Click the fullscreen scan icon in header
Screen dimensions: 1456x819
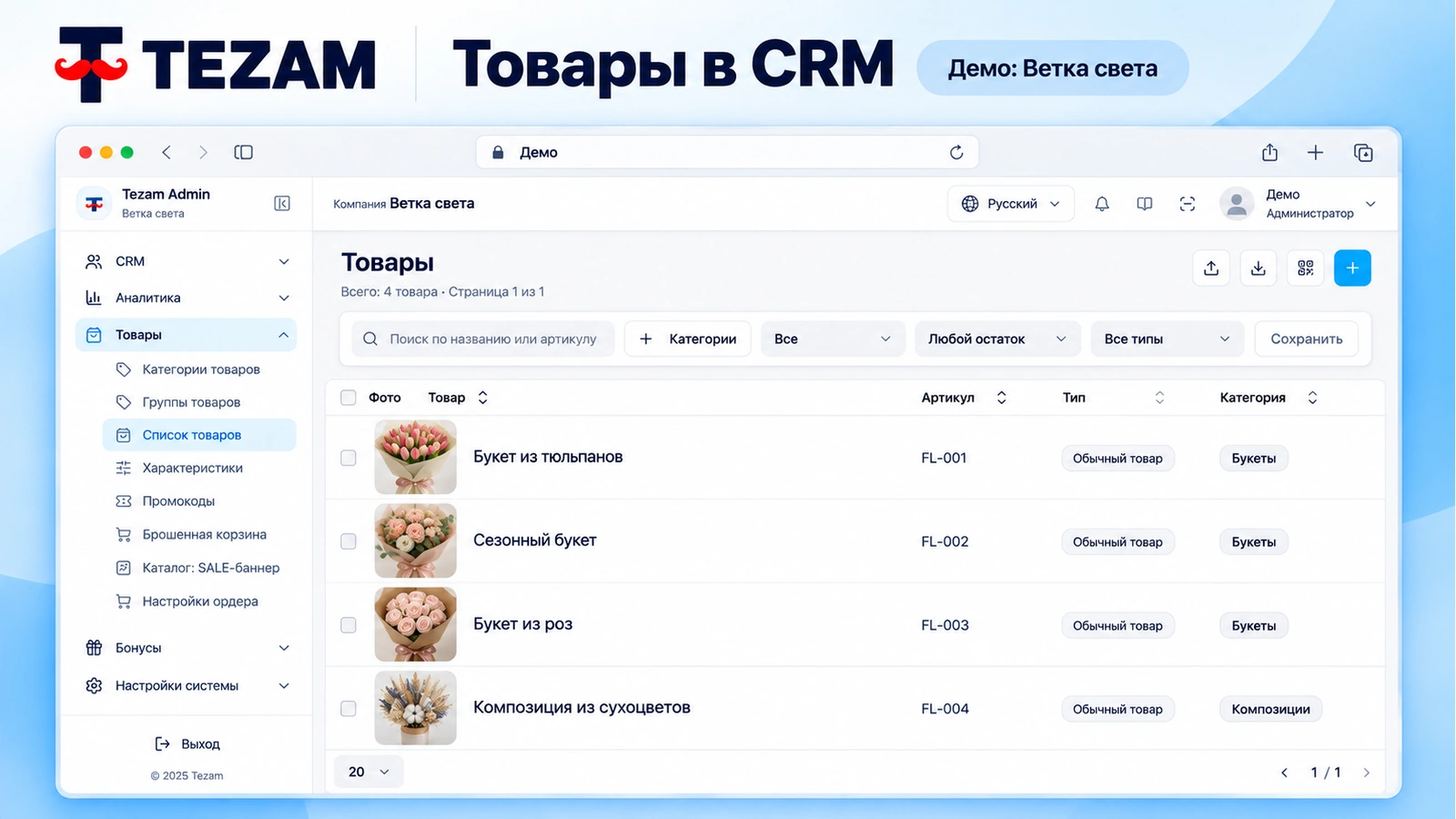[1188, 204]
